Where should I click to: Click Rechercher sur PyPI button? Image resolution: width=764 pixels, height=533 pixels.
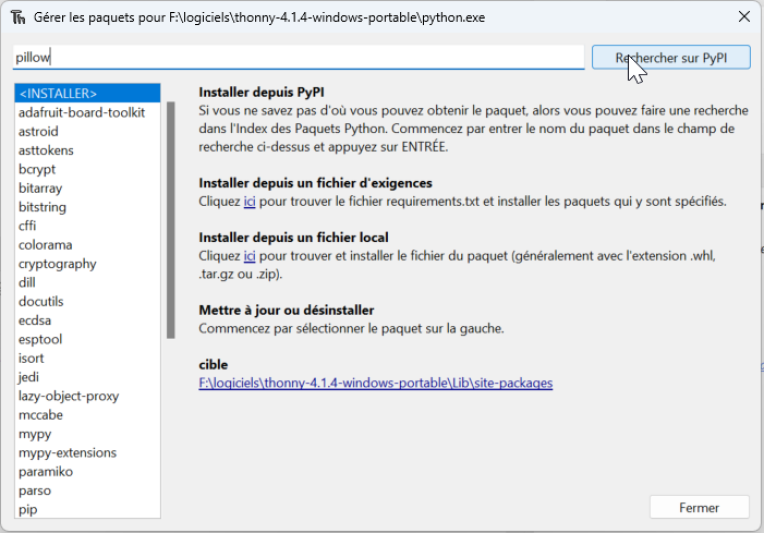671,57
